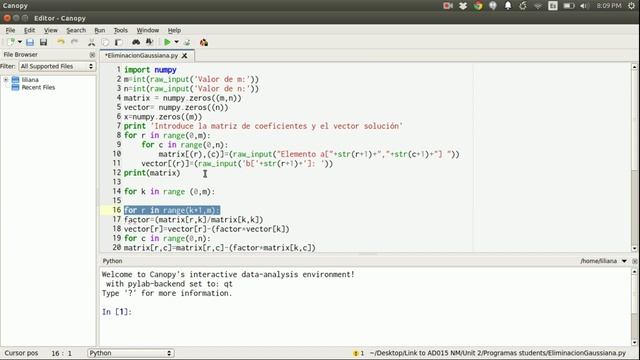Click the warning indicator in status bar
640x360 pixels.
click(x=358, y=353)
